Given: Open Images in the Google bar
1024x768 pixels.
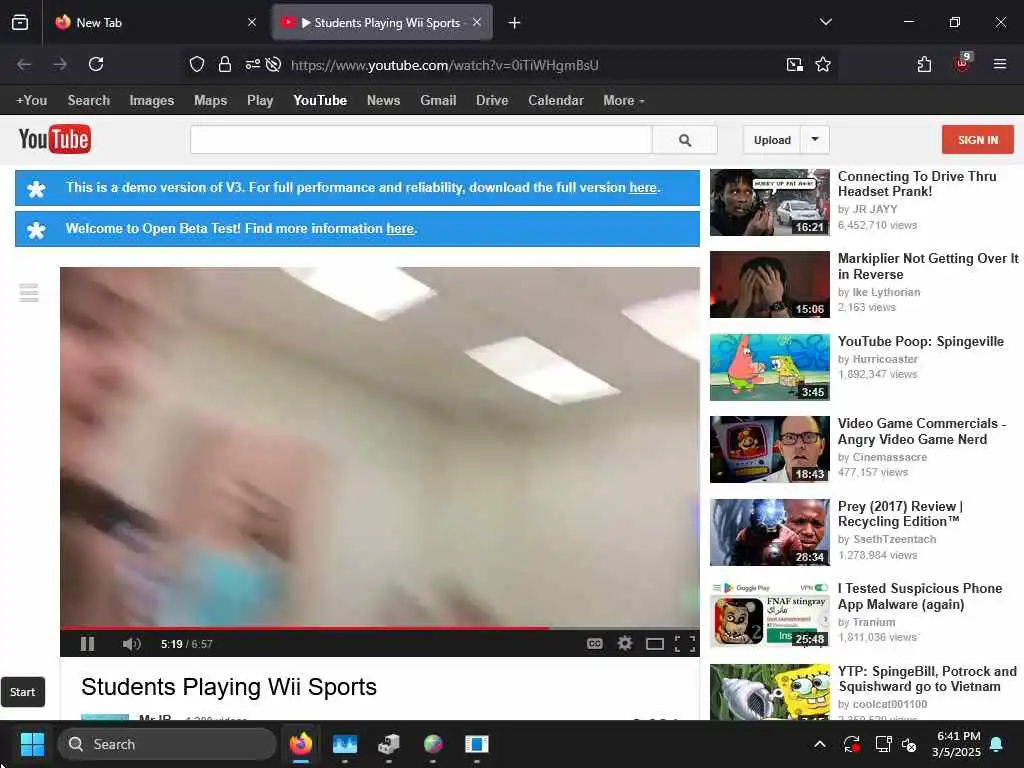Looking at the screenshot, I should pyautogui.click(x=152, y=101).
